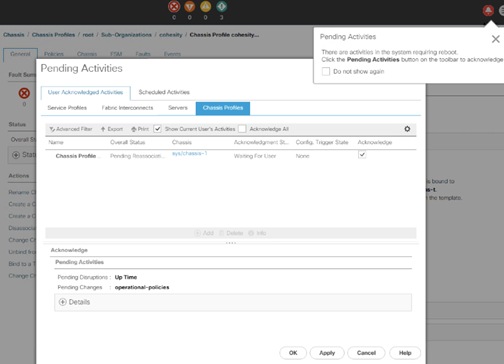Image resolution: width=504 pixels, height=364 pixels.
Task: Click Print in the table toolbar
Action: tap(140, 129)
